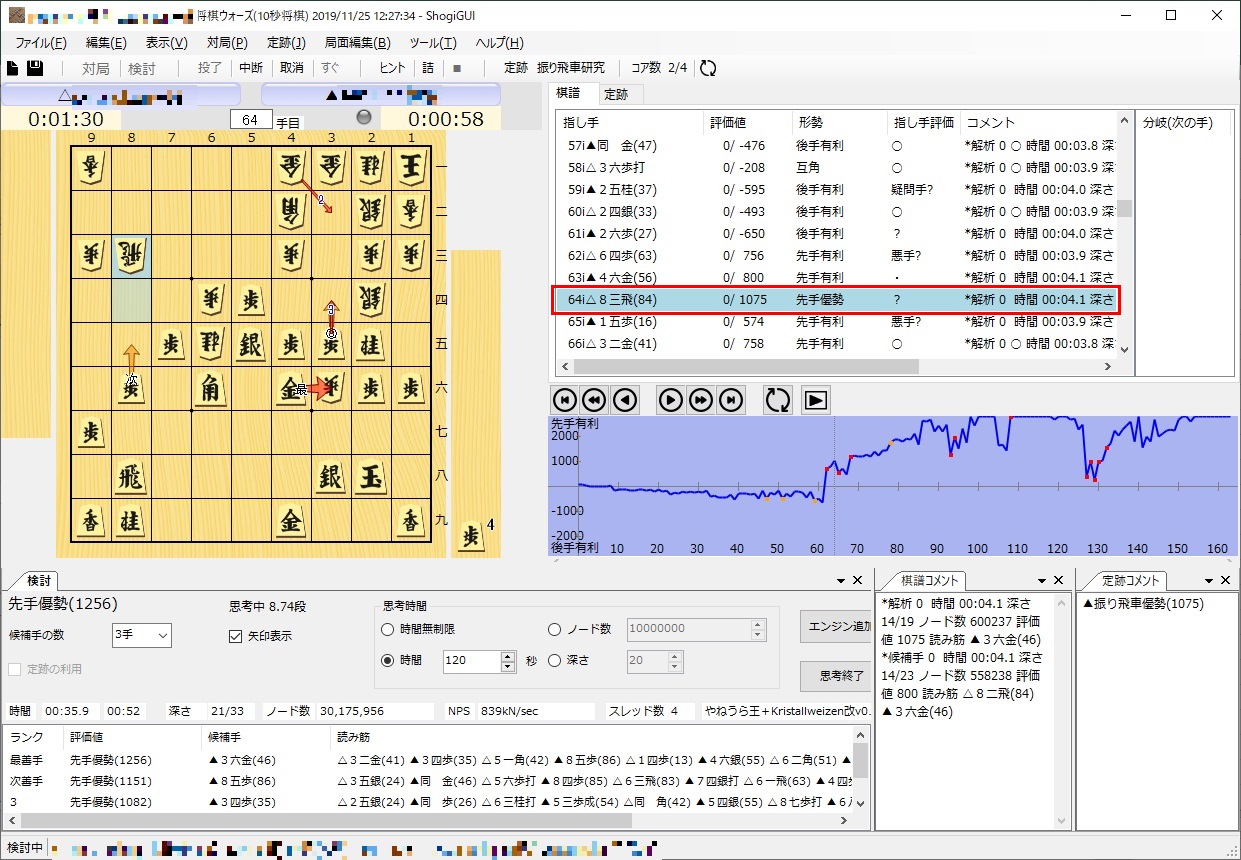Select the 時間 radio button
The image size is (1241, 860).
tap(388, 660)
